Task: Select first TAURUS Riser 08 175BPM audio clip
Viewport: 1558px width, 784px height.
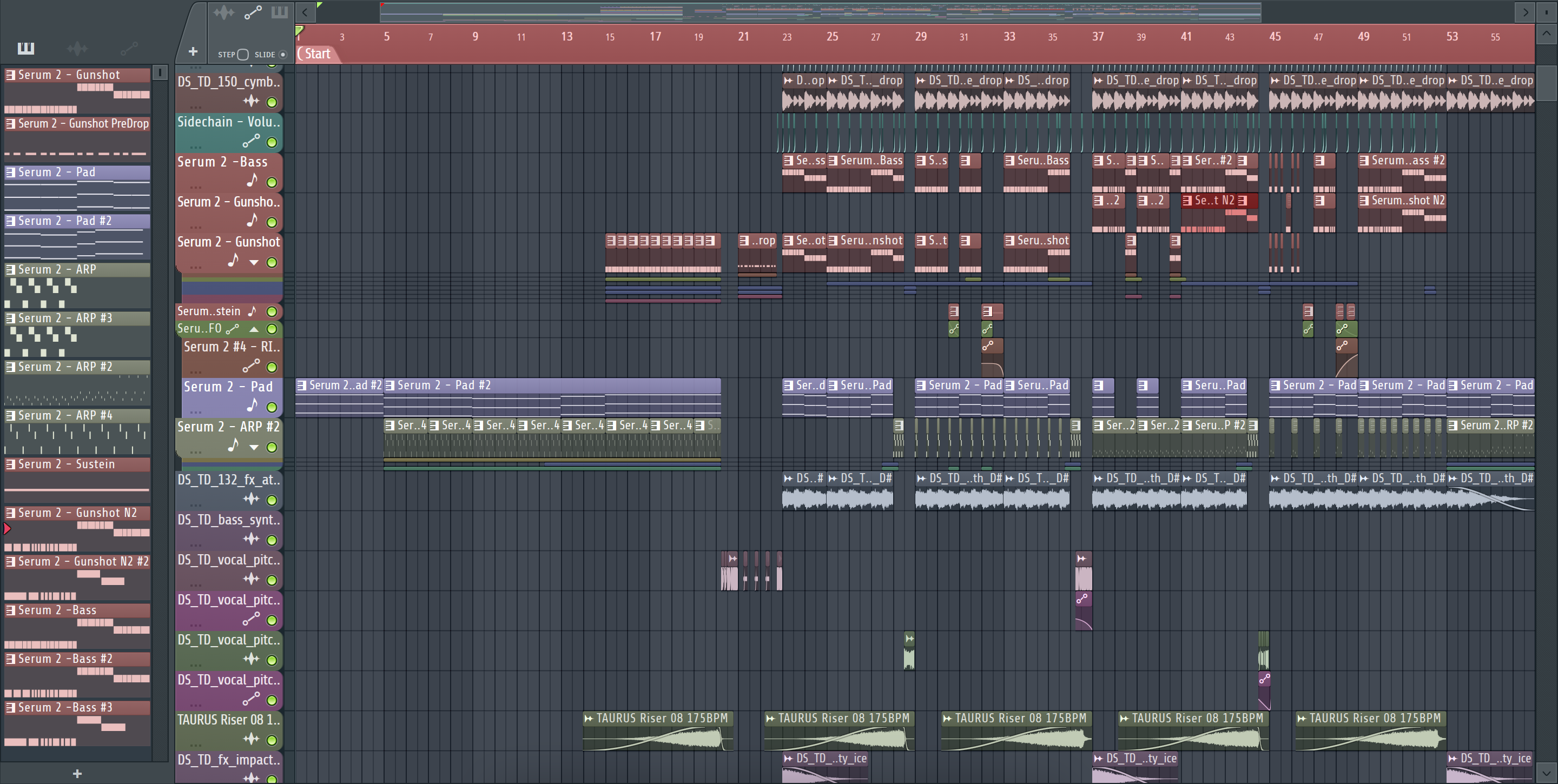Action: click(658, 731)
